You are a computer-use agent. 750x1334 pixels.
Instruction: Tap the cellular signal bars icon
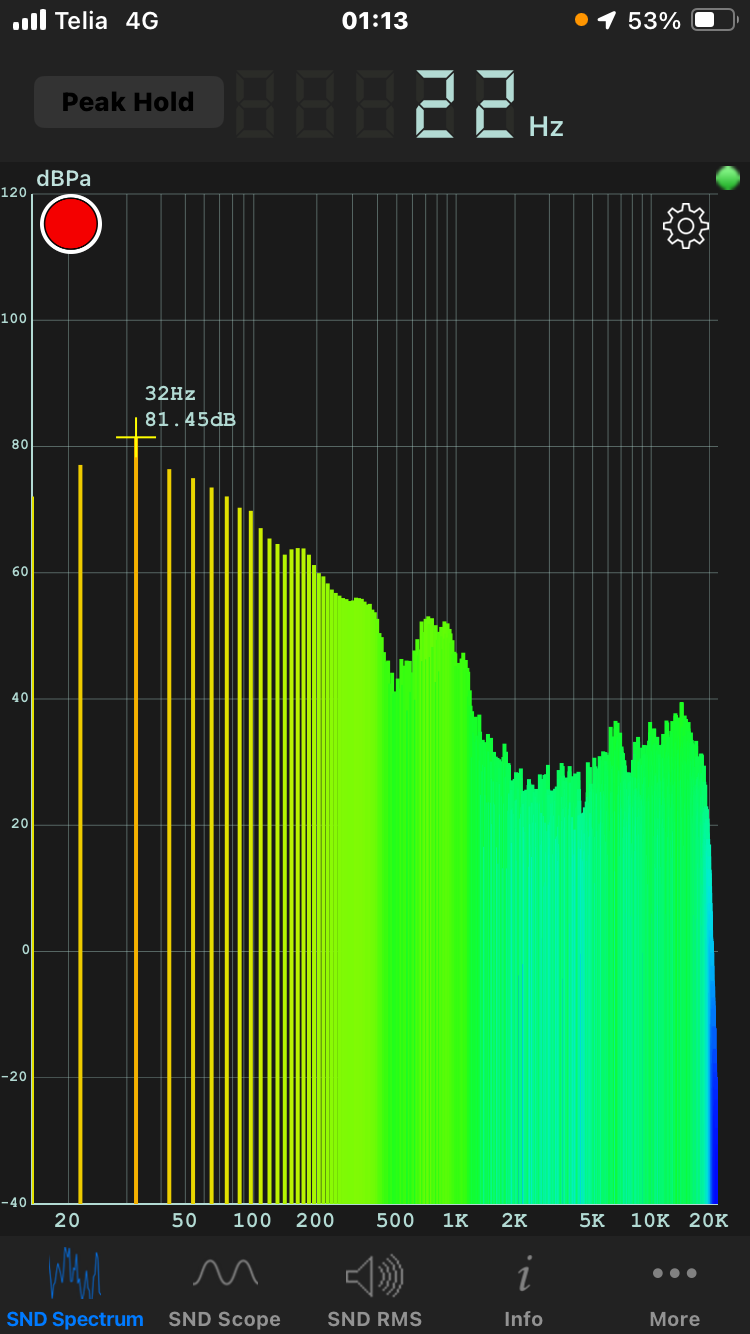point(29,21)
